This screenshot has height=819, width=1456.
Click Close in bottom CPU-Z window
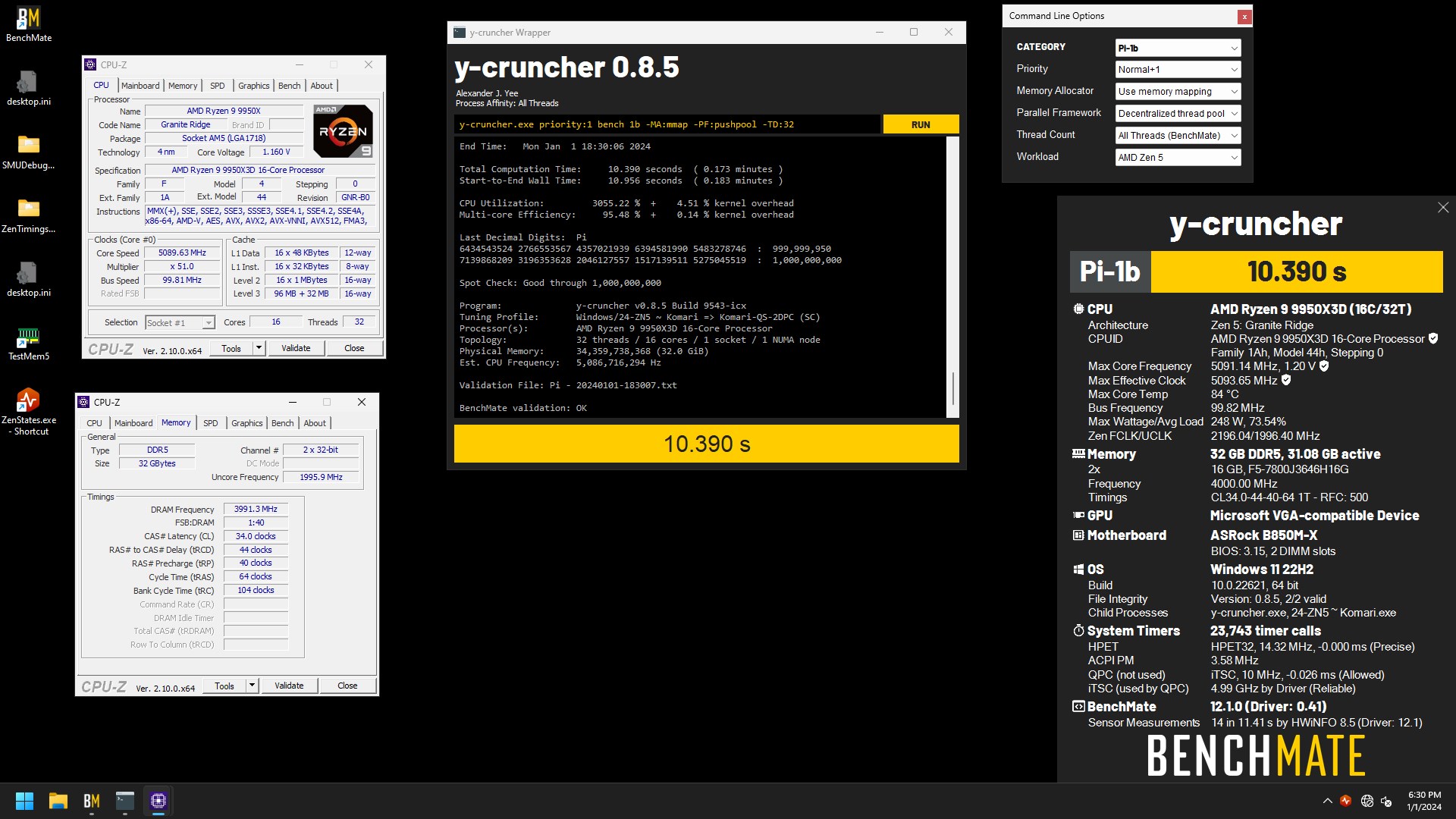pos(347,686)
